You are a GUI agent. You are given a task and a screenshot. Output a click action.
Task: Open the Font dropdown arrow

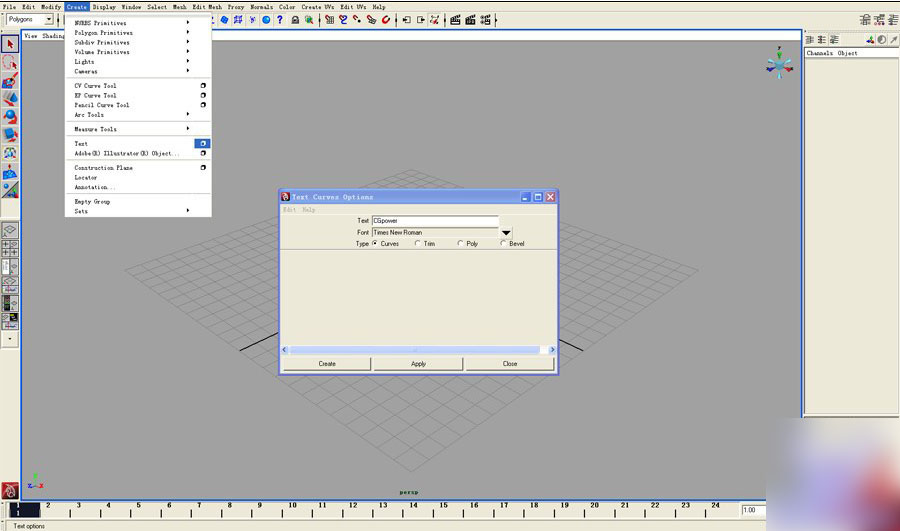pos(506,232)
